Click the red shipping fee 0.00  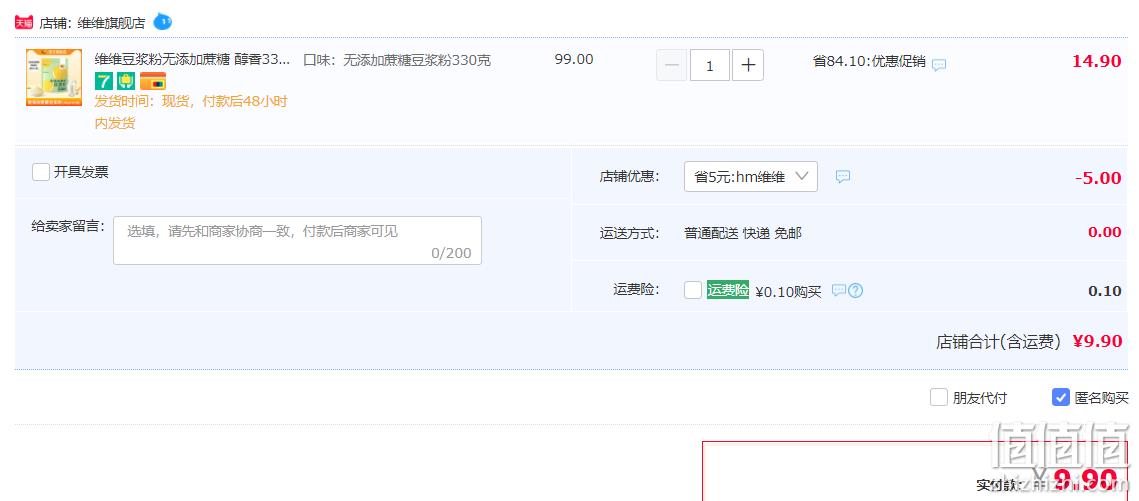[x=1105, y=232]
